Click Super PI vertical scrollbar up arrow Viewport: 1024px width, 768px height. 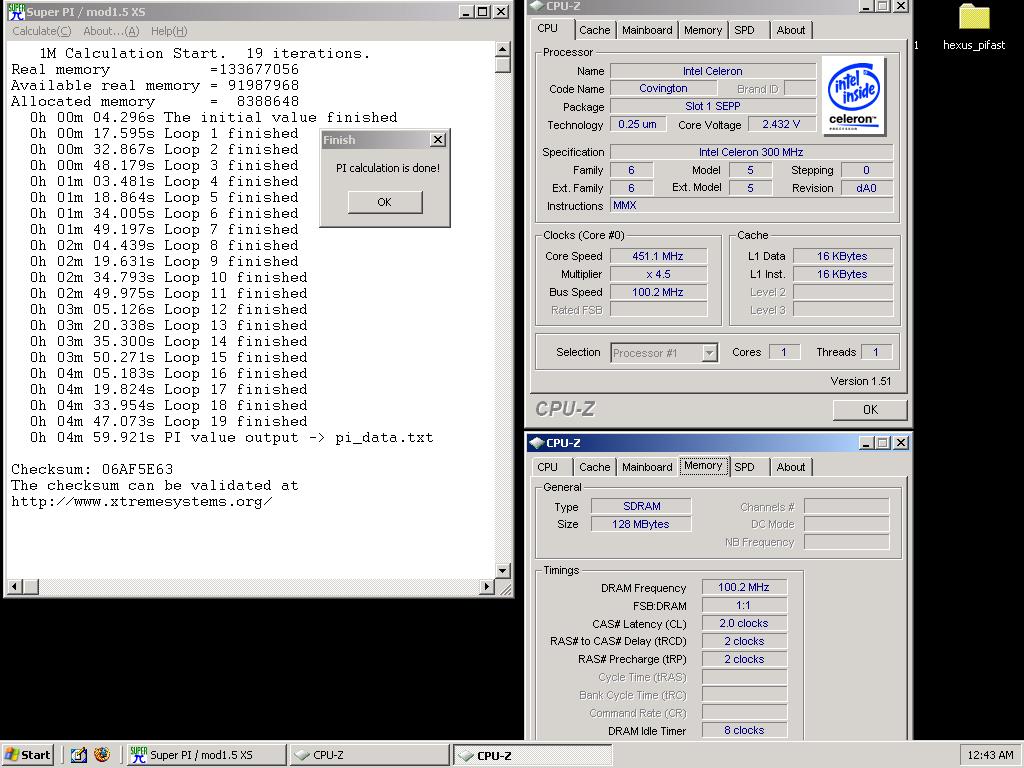point(502,50)
